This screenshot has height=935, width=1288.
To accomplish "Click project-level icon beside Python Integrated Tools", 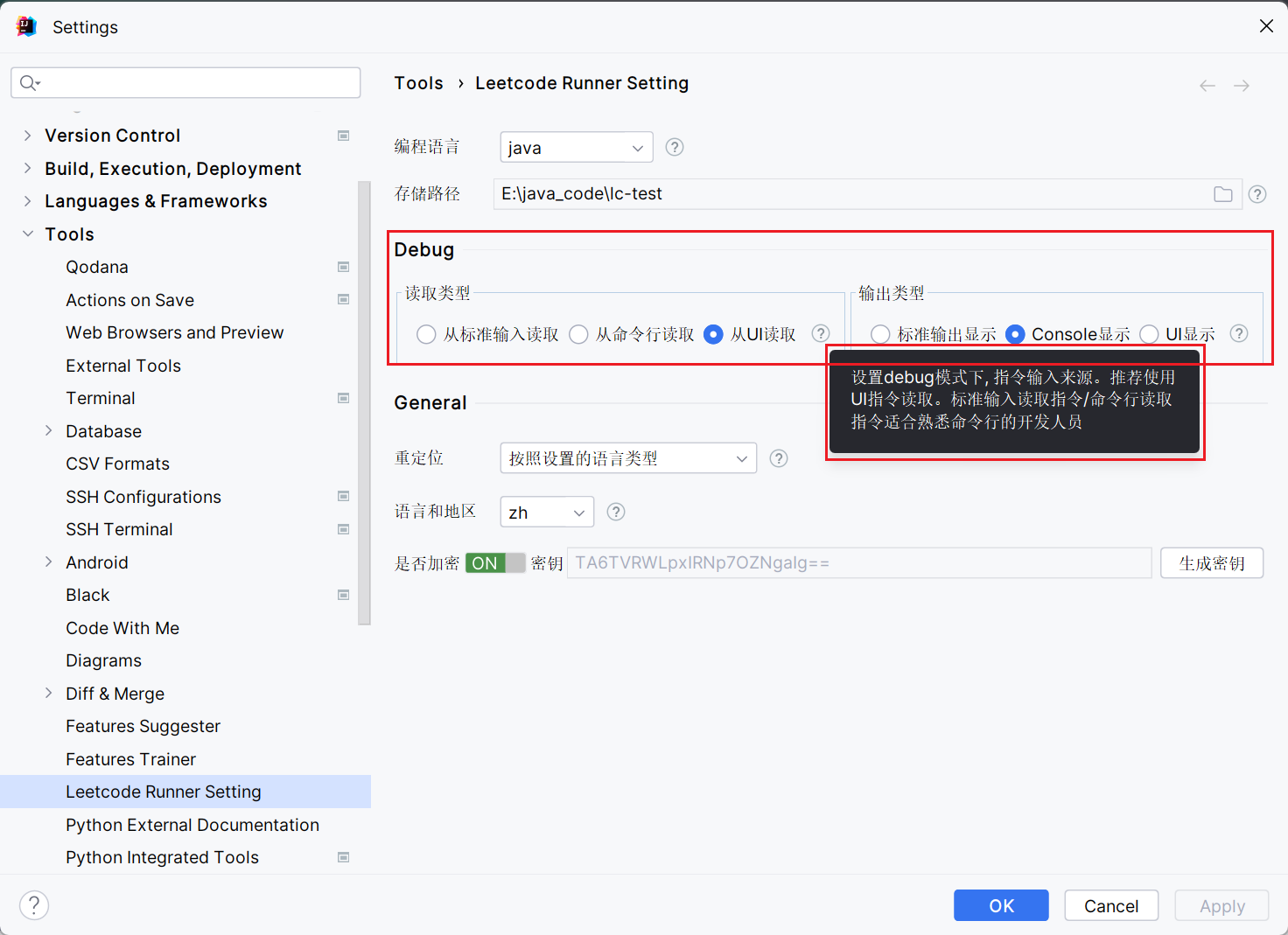I will pos(344,857).
